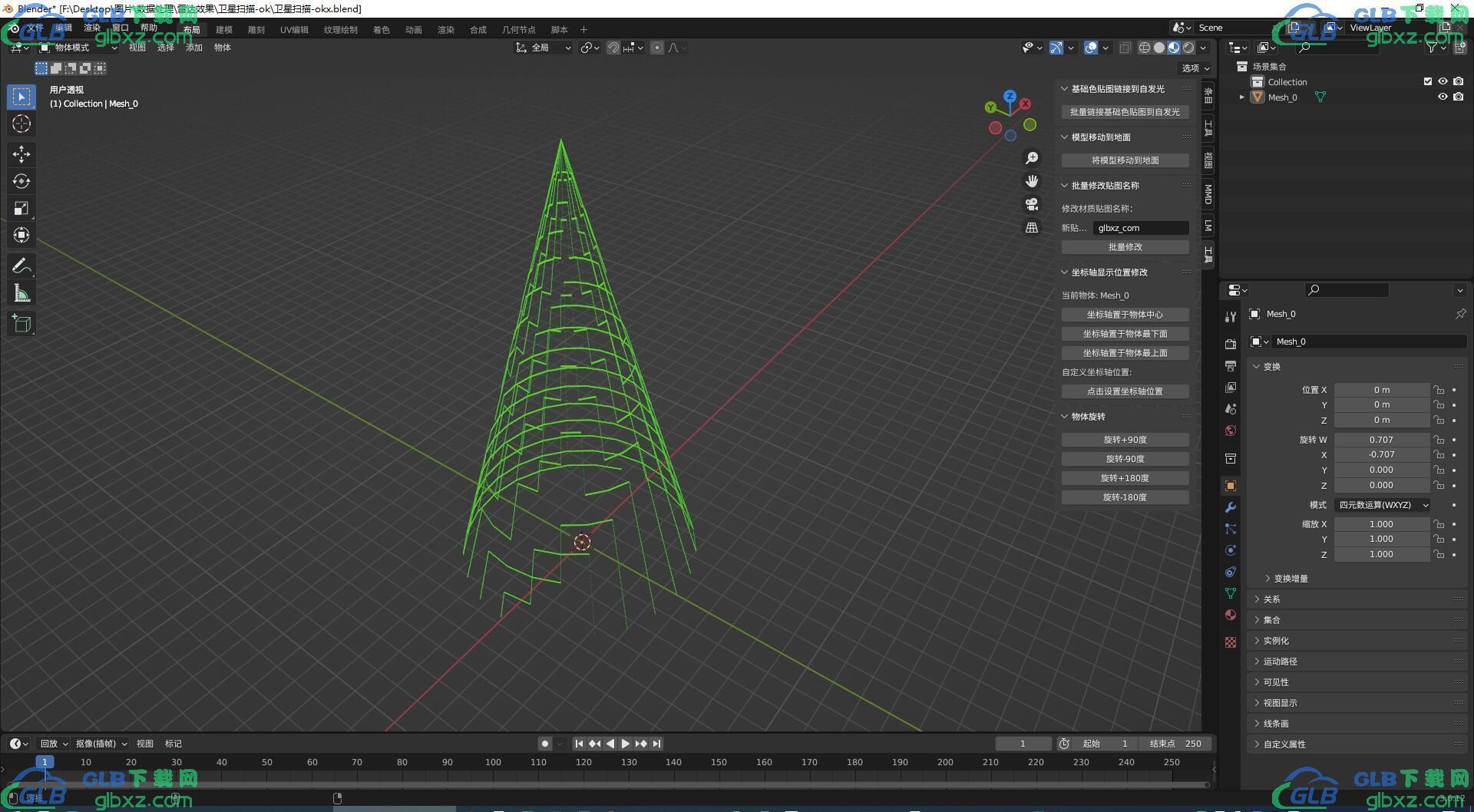Image resolution: width=1474 pixels, height=812 pixels.
Task: Select the Annotate pencil tool
Action: click(x=21, y=266)
